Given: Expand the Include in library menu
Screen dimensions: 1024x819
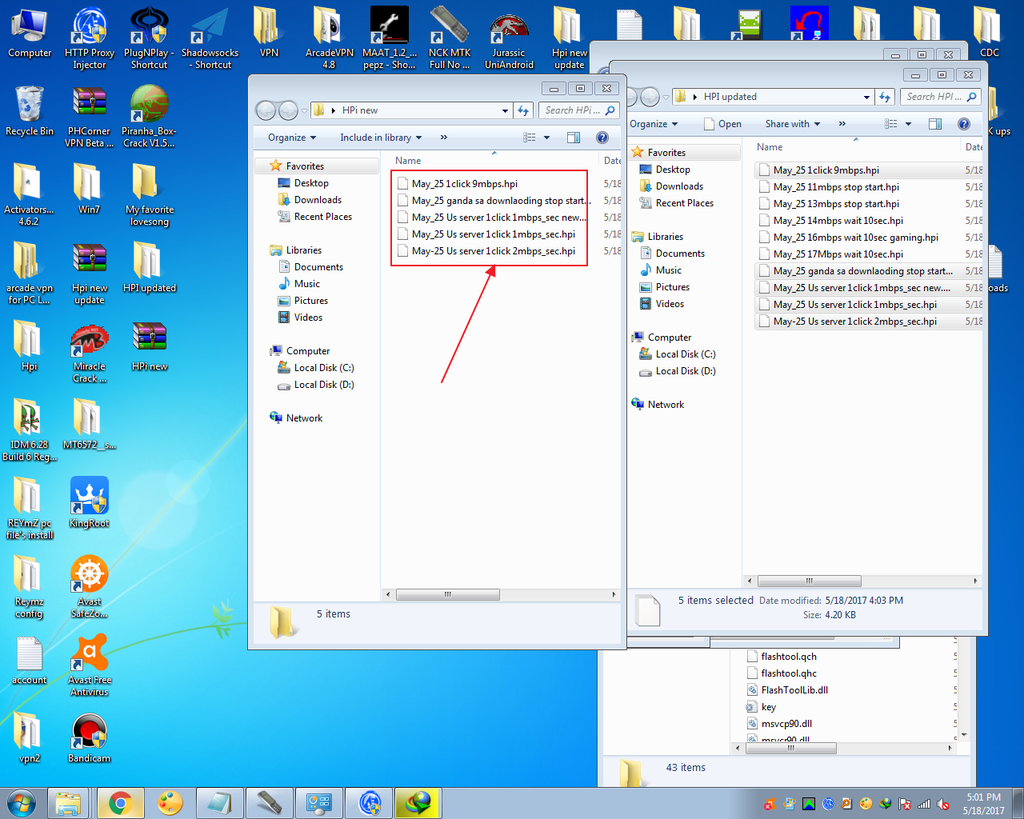Looking at the screenshot, I should coord(380,138).
